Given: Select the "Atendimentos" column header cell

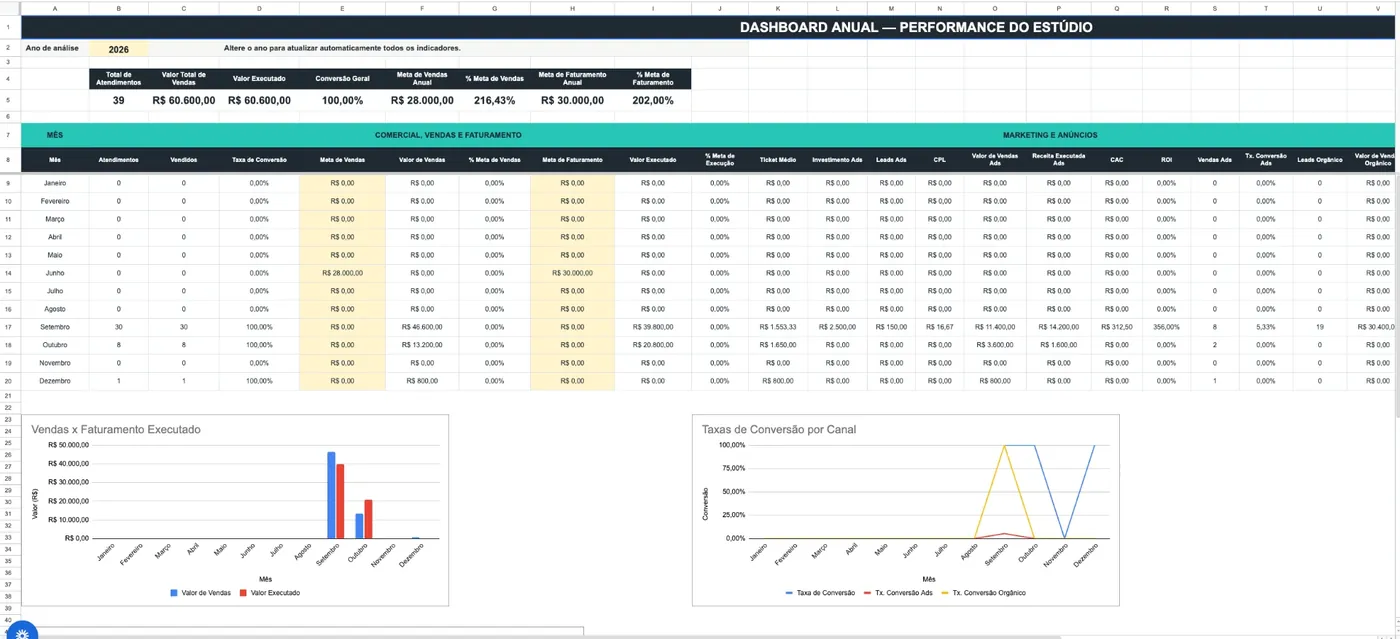Looking at the screenshot, I should 119,159.
